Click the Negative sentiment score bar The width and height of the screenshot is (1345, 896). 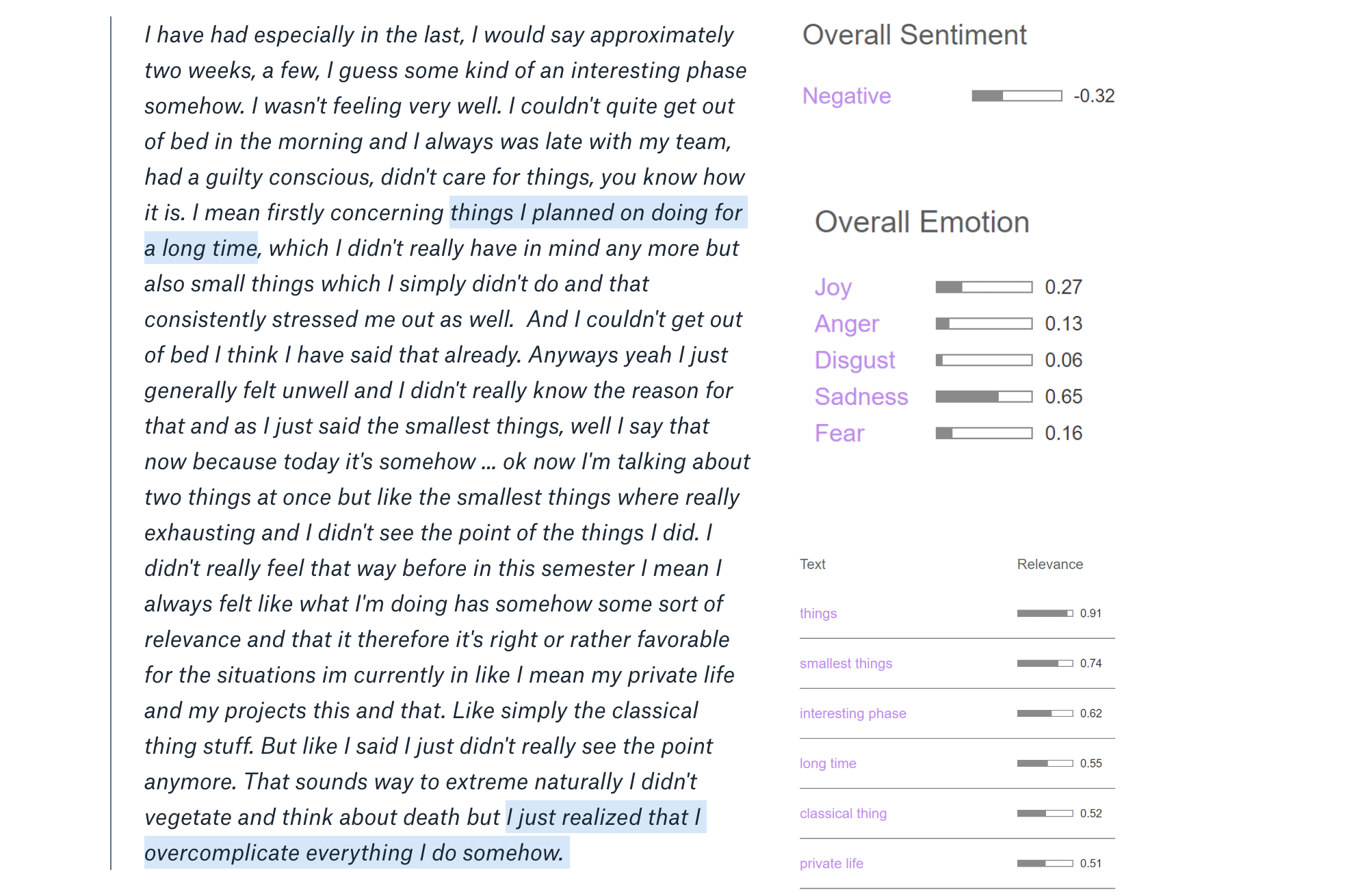click(x=1017, y=96)
